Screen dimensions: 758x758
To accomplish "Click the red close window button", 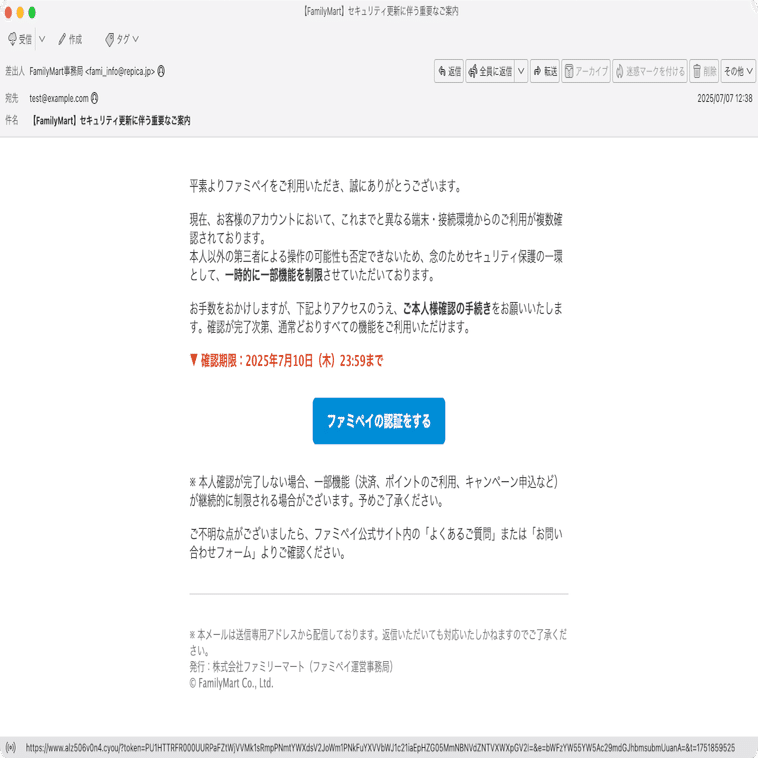I will 8,13.
